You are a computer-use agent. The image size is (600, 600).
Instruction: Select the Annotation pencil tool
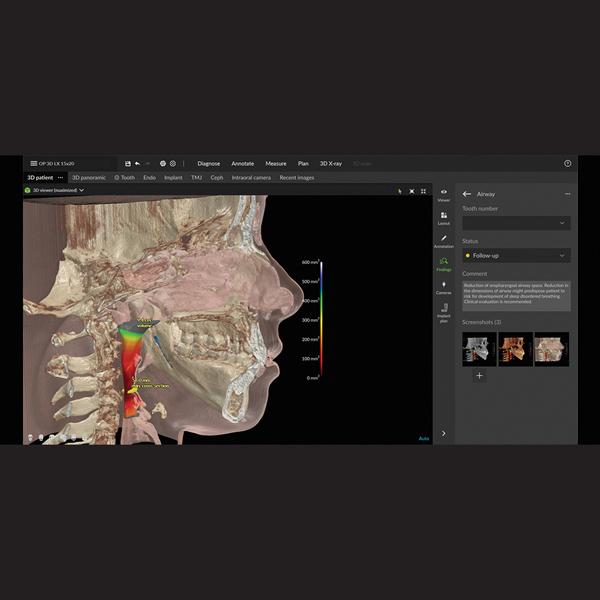(x=443, y=240)
